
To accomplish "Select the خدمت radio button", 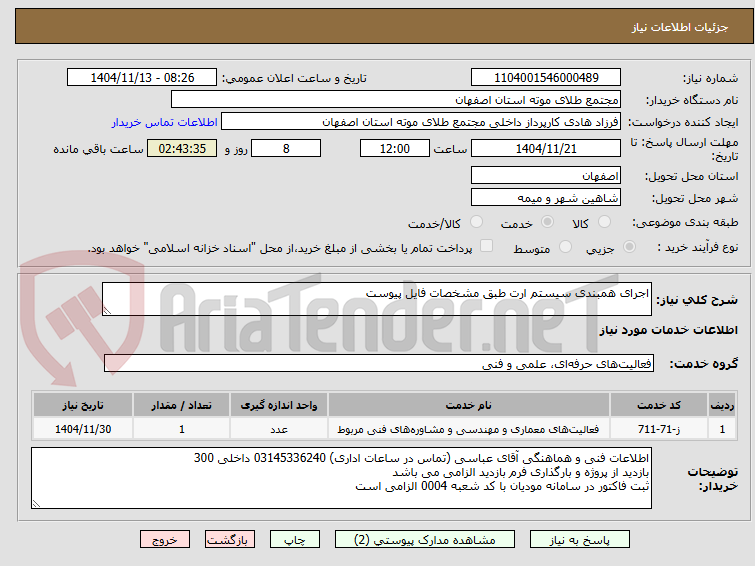I will coord(547,222).
